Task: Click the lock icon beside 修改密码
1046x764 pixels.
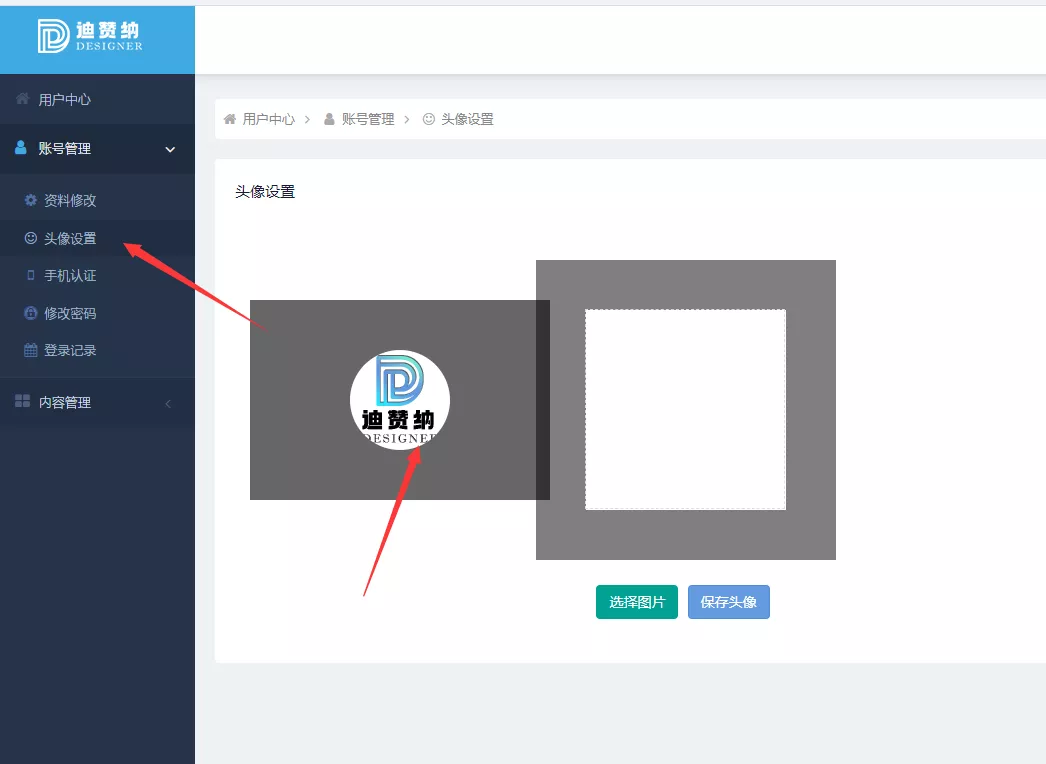Action: click(x=30, y=313)
